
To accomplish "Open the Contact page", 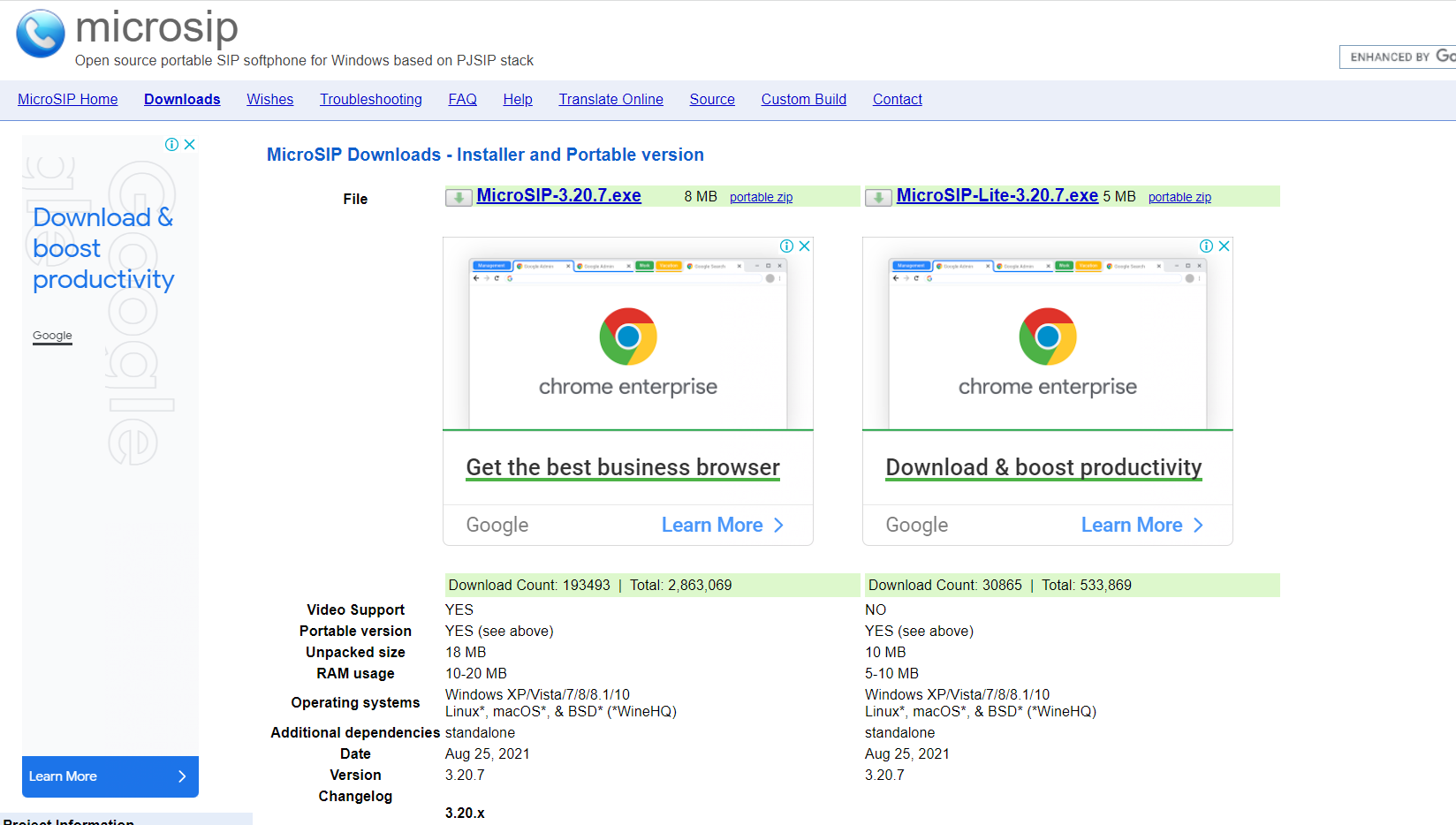I will [898, 99].
